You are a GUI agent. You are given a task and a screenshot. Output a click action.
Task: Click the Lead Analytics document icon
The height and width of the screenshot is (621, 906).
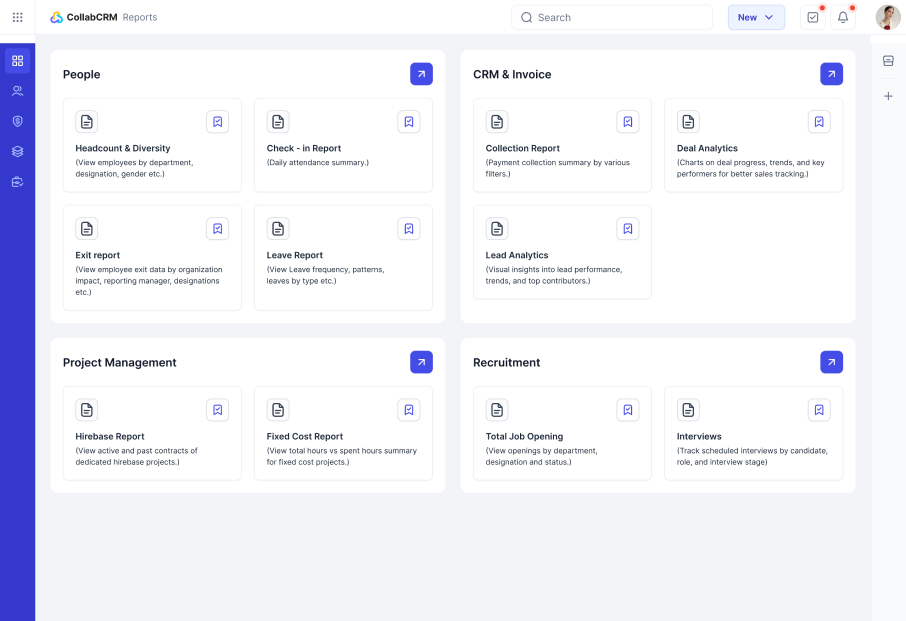point(497,229)
